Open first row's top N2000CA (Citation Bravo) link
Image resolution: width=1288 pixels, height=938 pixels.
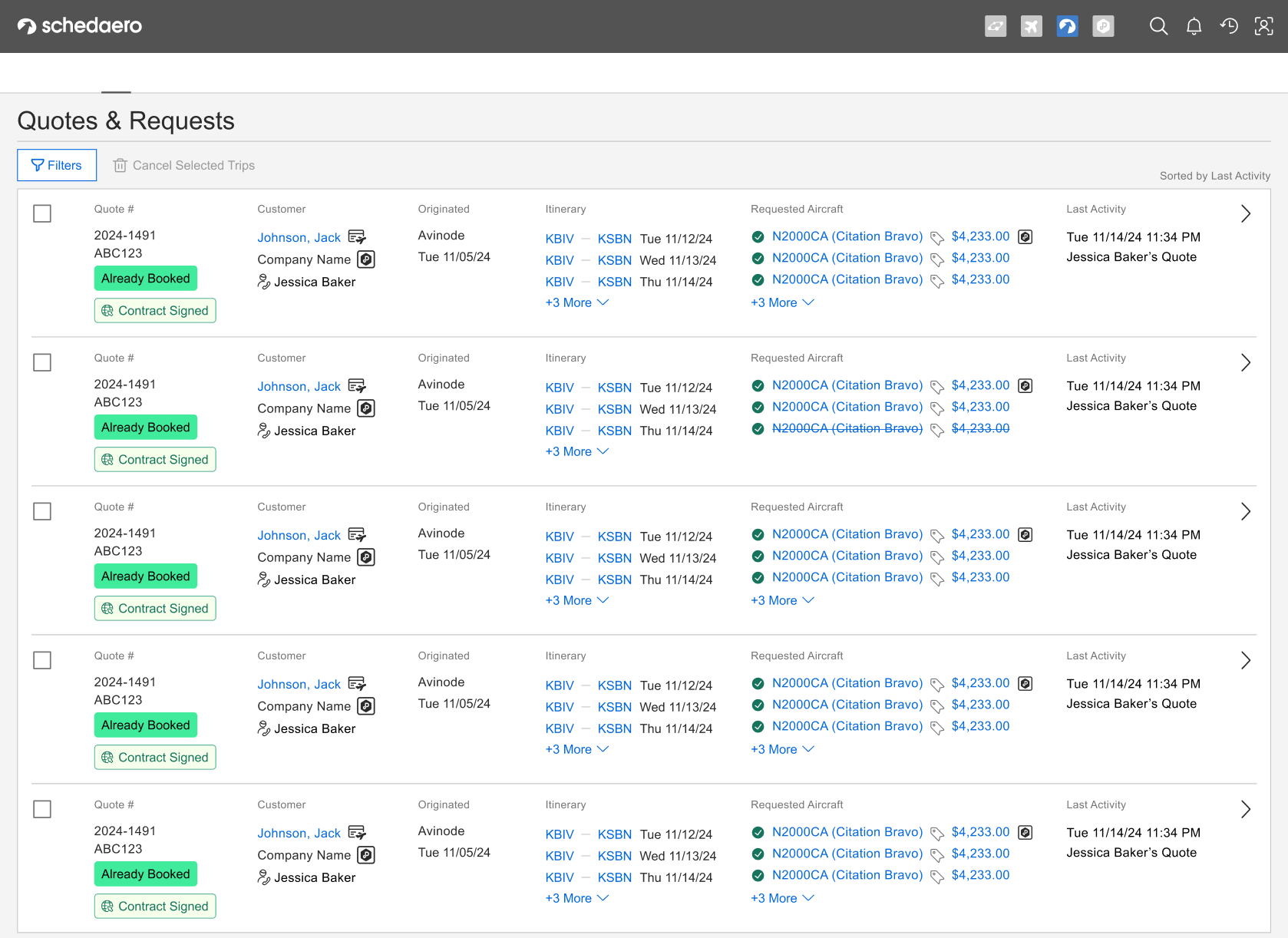point(847,236)
